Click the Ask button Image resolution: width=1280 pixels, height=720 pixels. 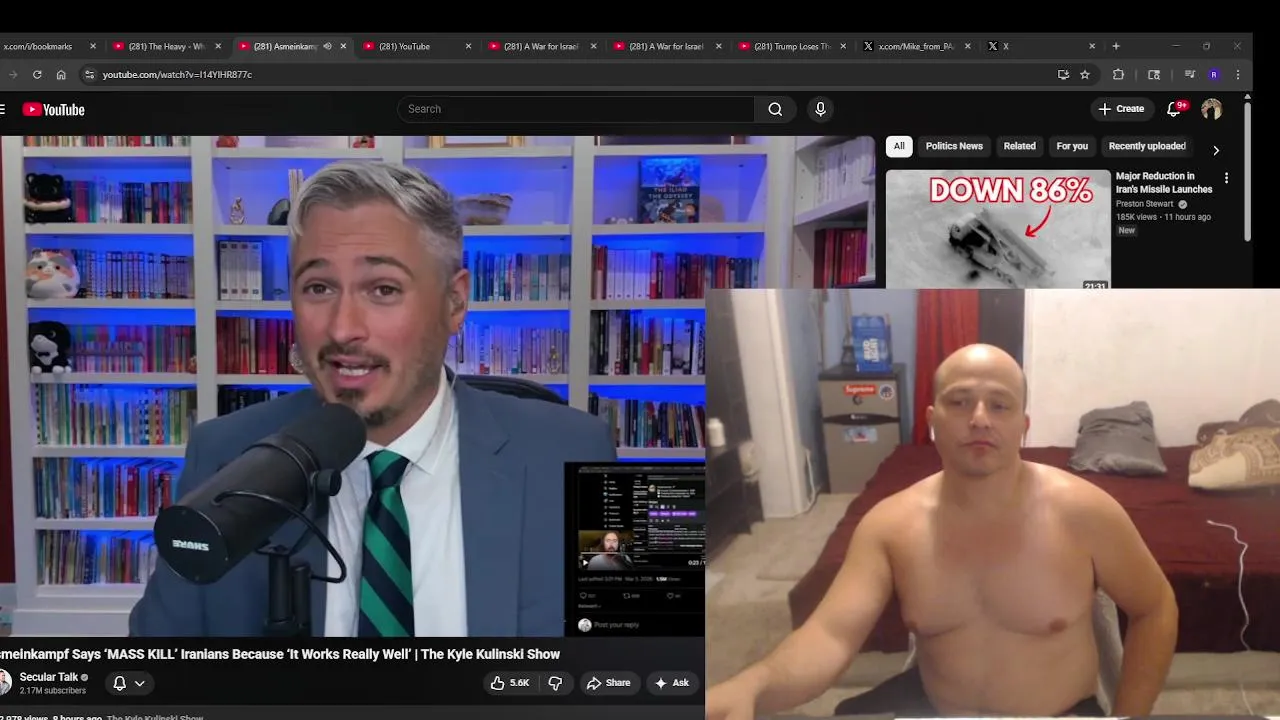click(672, 683)
